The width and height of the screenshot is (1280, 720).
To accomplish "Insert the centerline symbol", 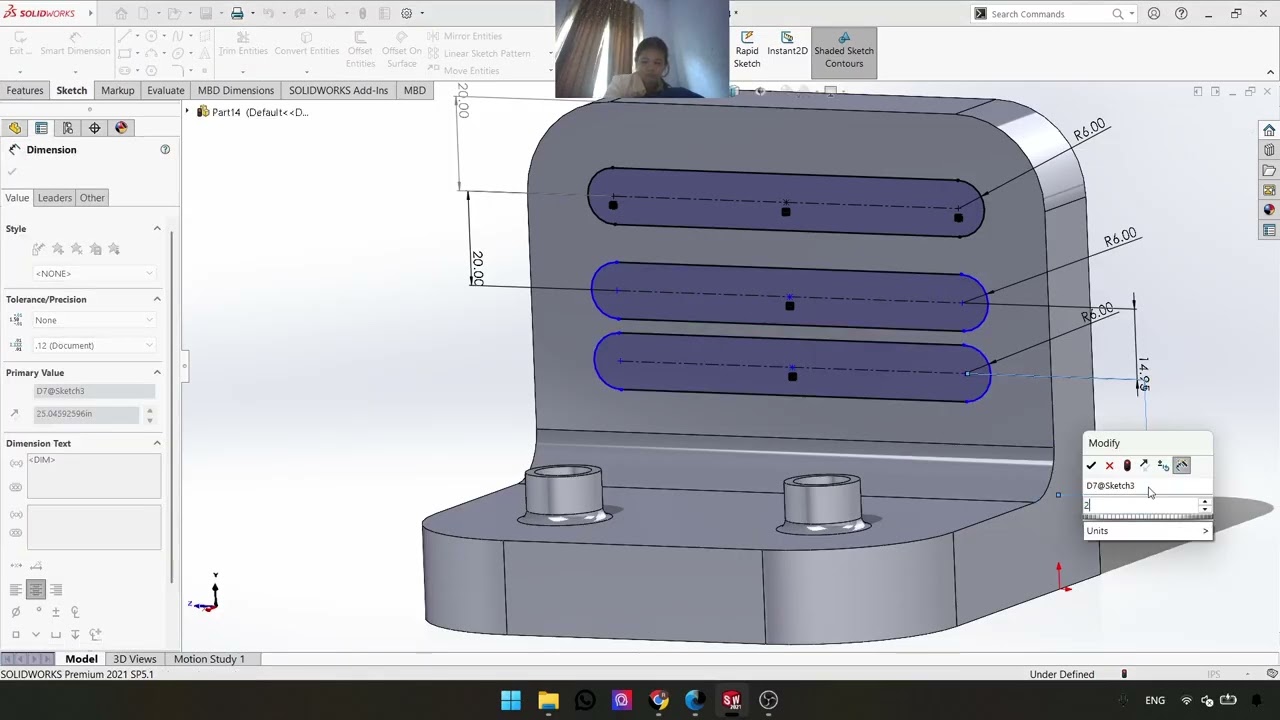I will pos(75,612).
